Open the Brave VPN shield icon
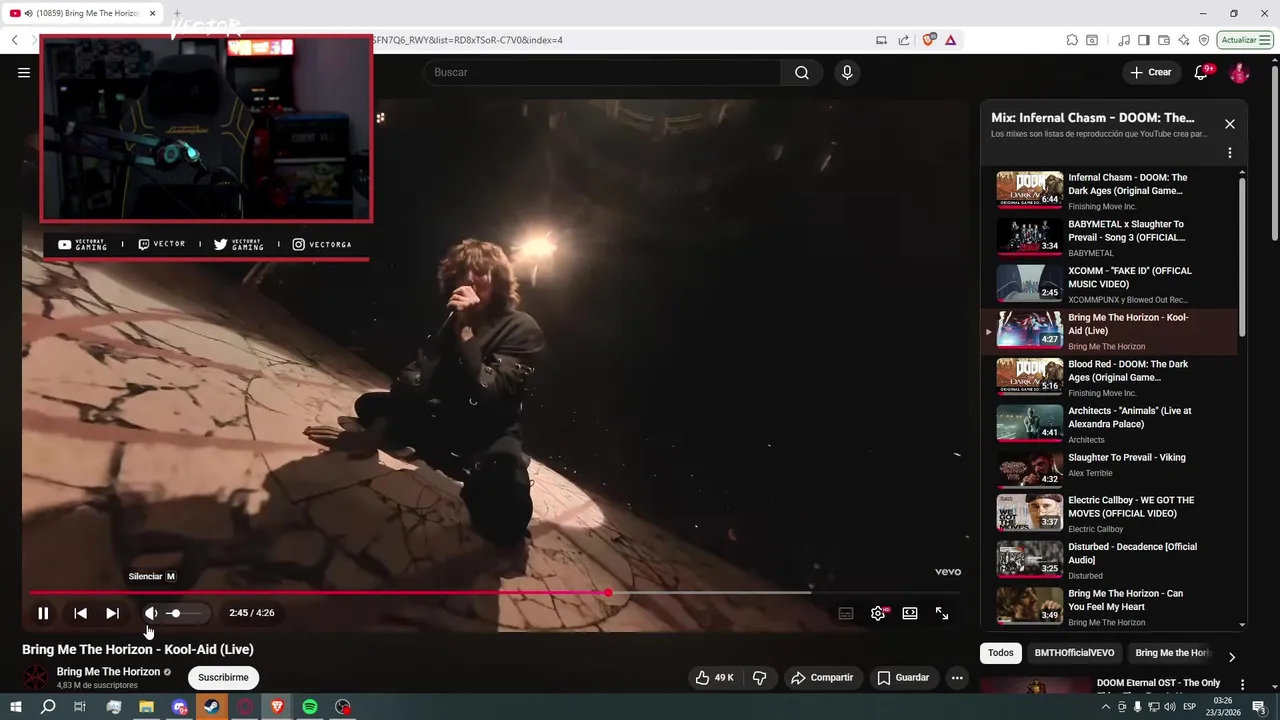This screenshot has width=1280, height=720. pyautogui.click(x=1204, y=40)
